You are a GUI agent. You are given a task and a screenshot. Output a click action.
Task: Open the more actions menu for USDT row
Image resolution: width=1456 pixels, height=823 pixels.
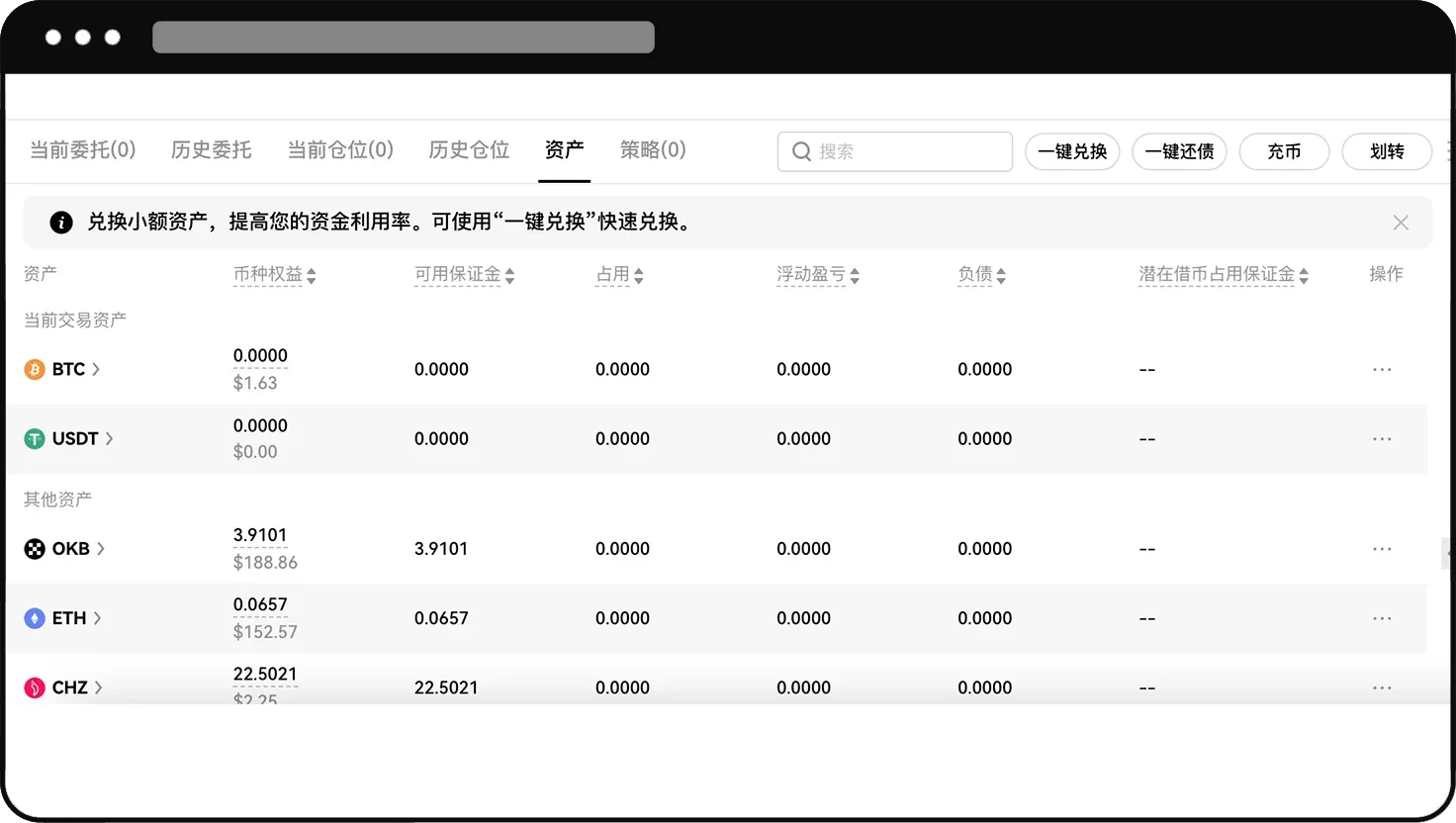[x=1382, y=438]
